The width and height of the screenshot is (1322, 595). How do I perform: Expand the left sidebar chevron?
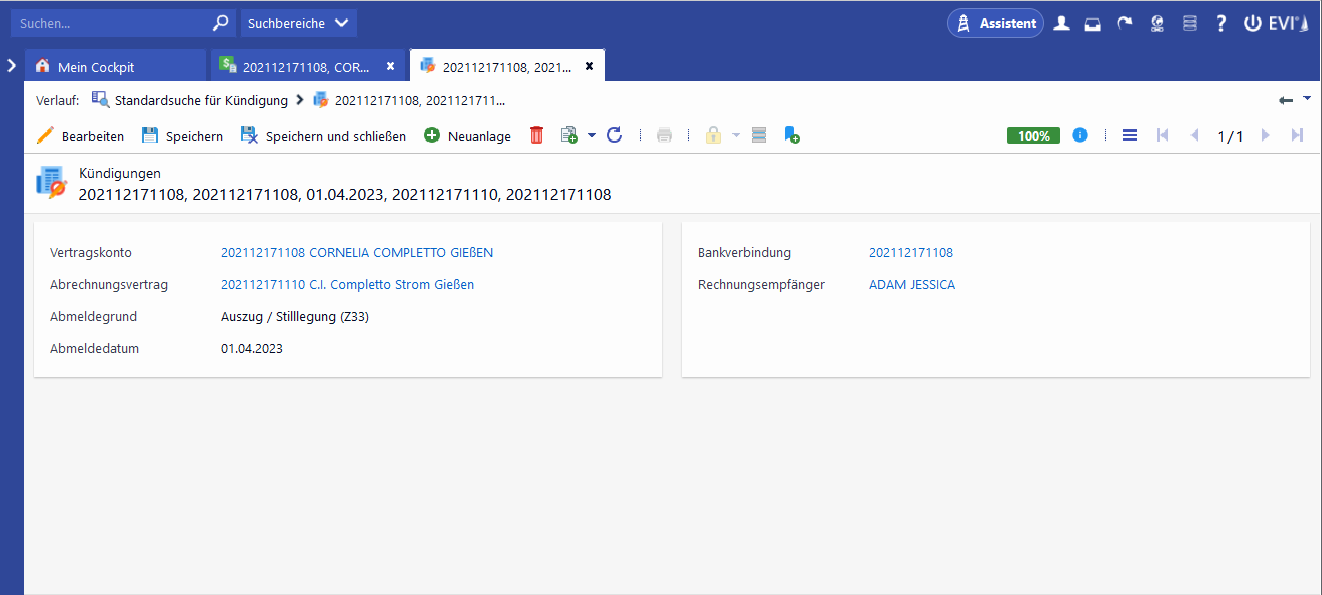(x=11, y=65)
